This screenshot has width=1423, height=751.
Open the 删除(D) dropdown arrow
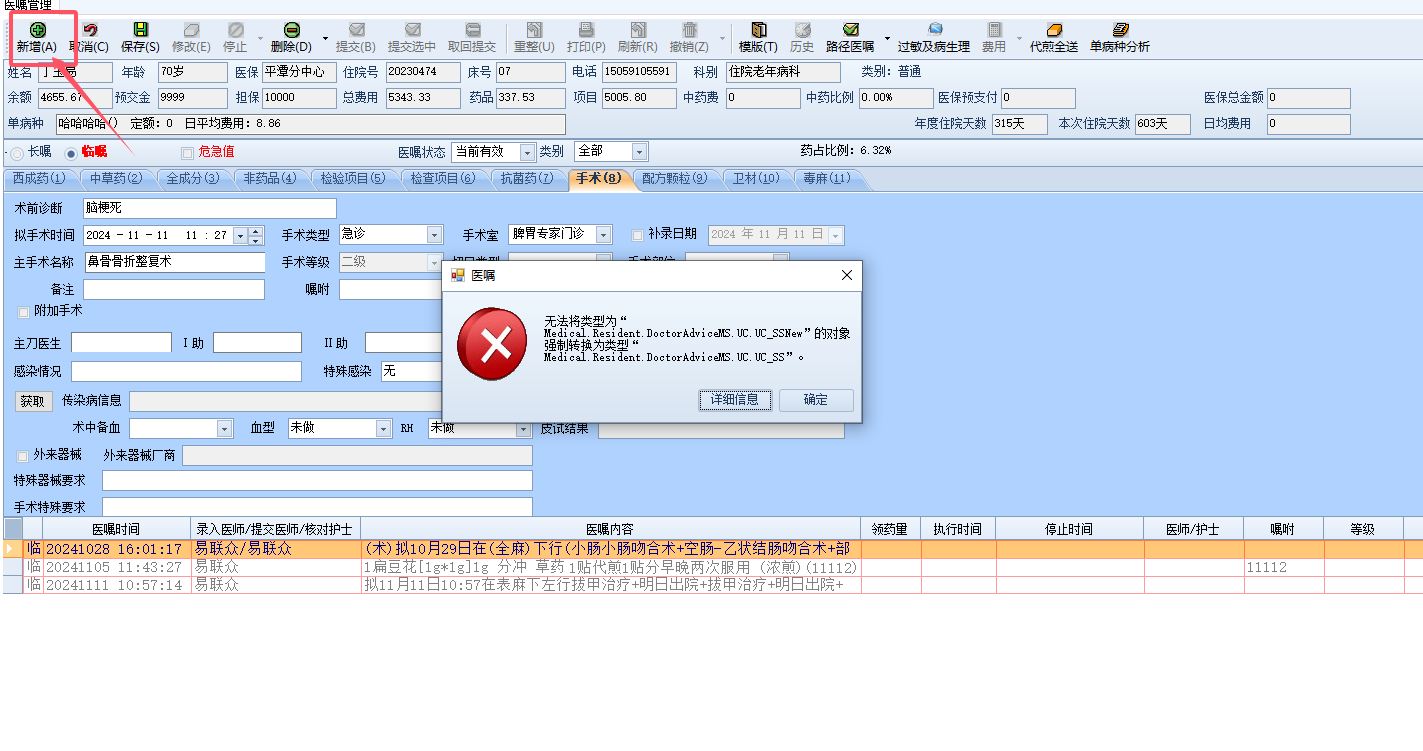[x=325, y=38]
